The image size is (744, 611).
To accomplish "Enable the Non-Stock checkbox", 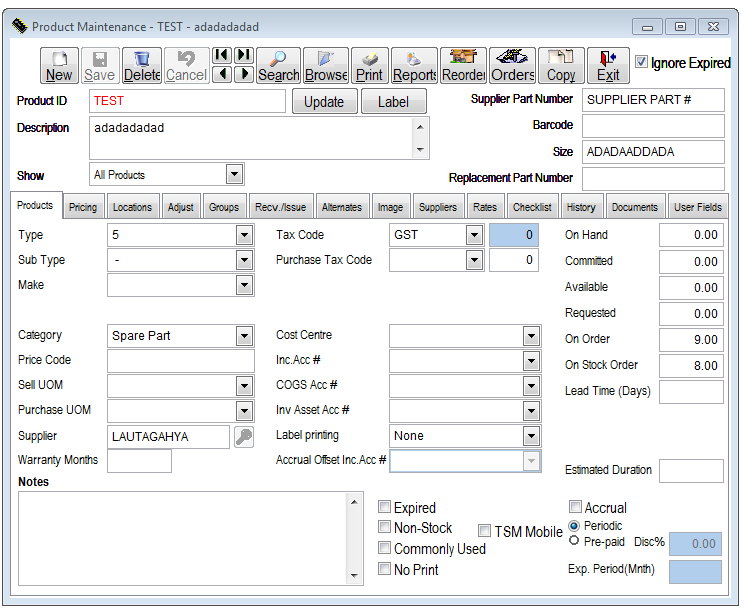I will pos(385,528).
